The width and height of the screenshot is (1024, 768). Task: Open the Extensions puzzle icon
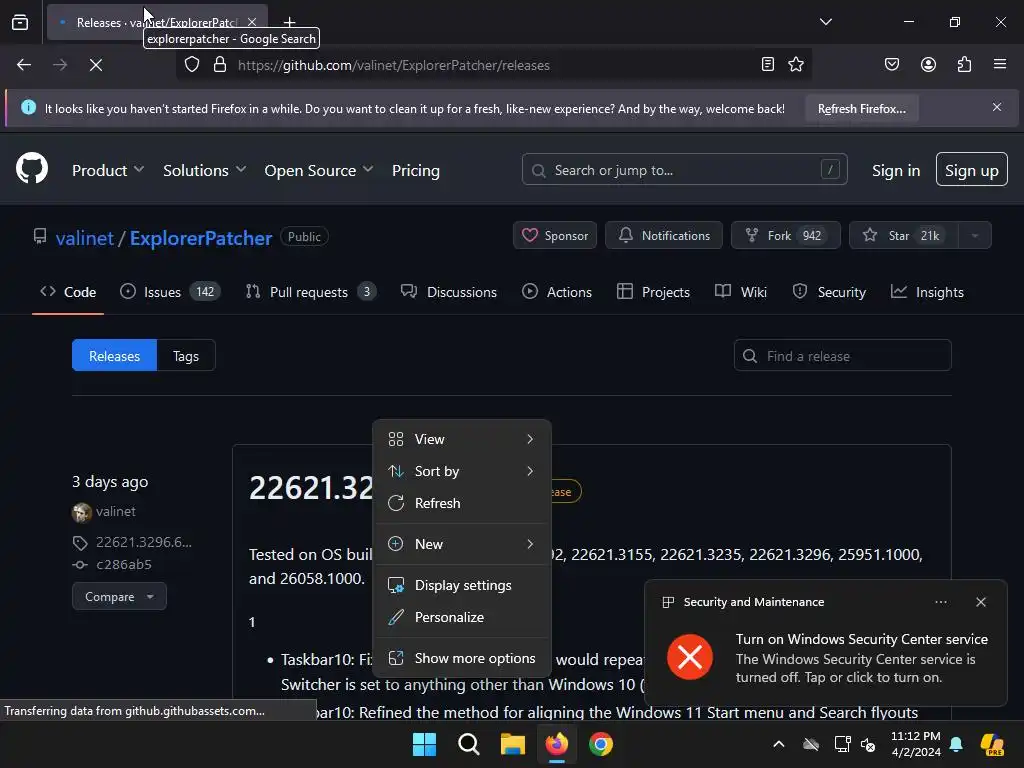click(964, 64)
